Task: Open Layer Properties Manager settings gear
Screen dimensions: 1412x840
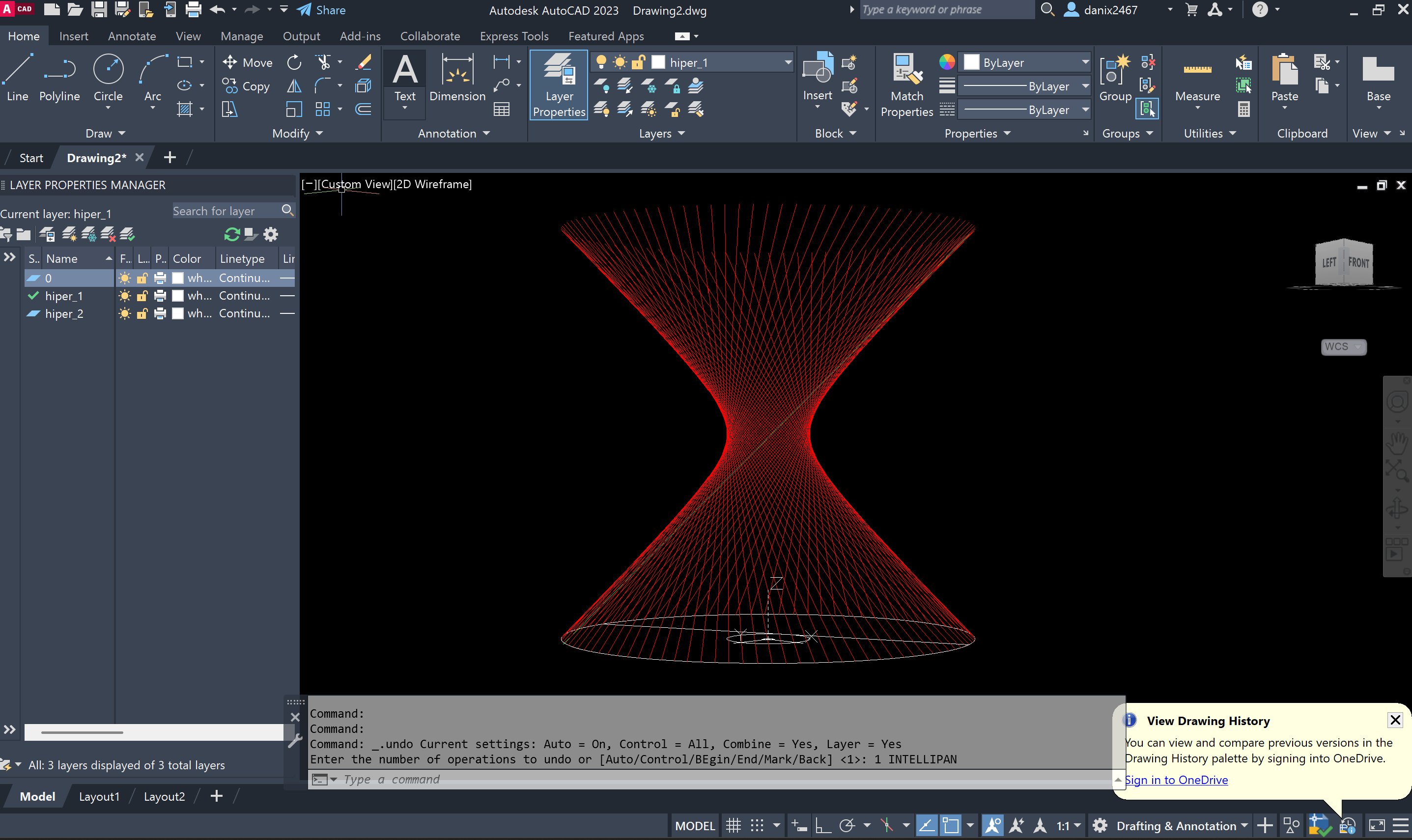Action: [271, 234]
